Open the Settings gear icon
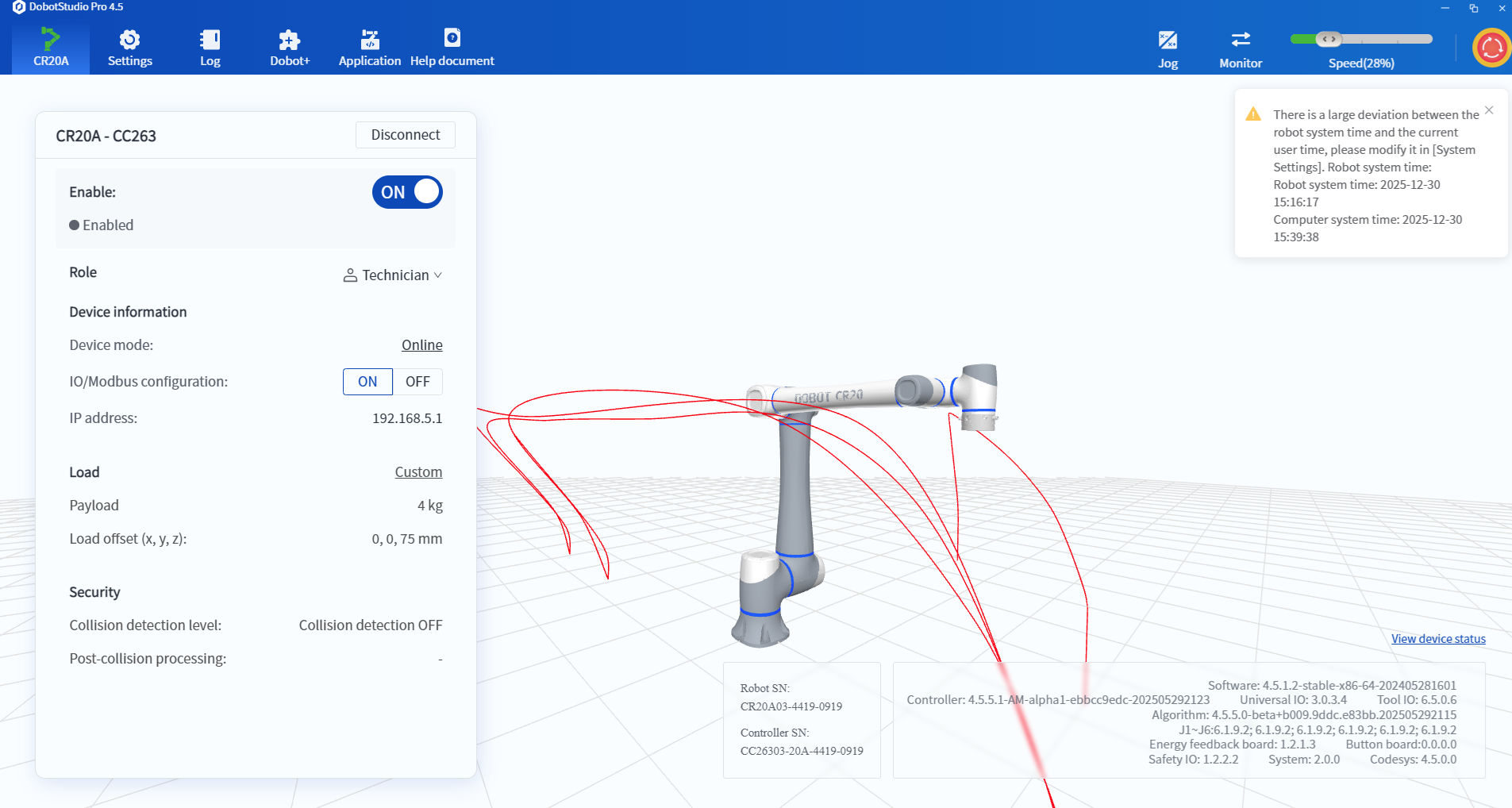 pyautogui.click(x=129, y=39)
